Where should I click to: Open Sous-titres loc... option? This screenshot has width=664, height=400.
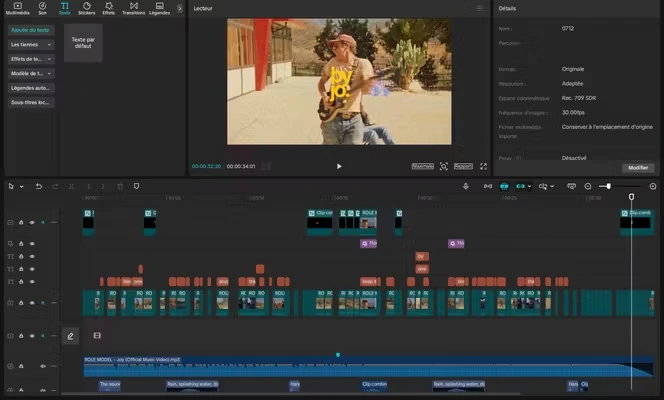coord(30,102)
